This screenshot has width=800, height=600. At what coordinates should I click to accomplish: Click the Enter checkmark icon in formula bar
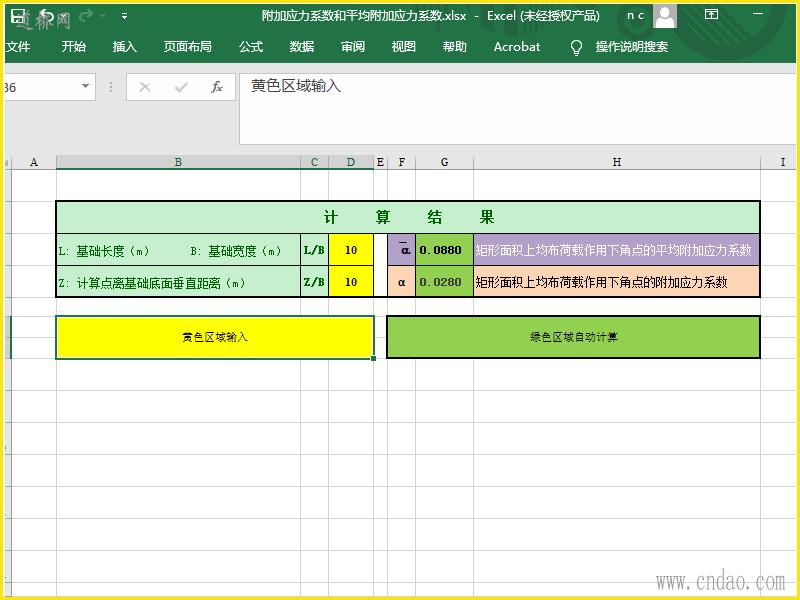(x=181, y=87)
